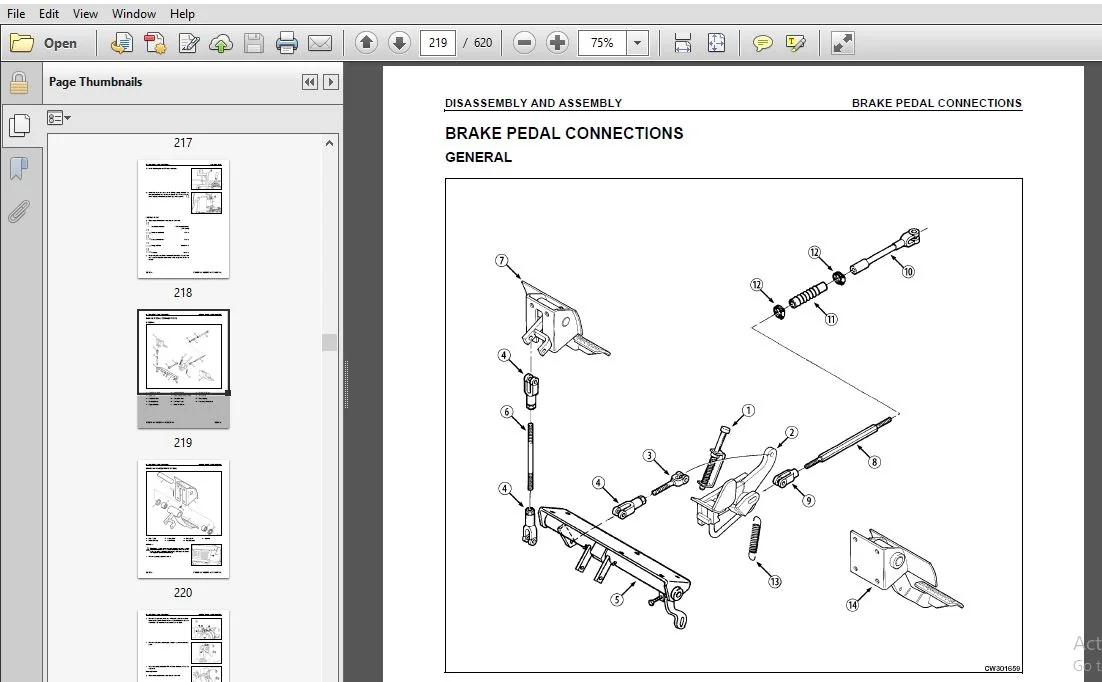
Task: Click the zoom percentage field showing 75%
Action: coord(602,43)
